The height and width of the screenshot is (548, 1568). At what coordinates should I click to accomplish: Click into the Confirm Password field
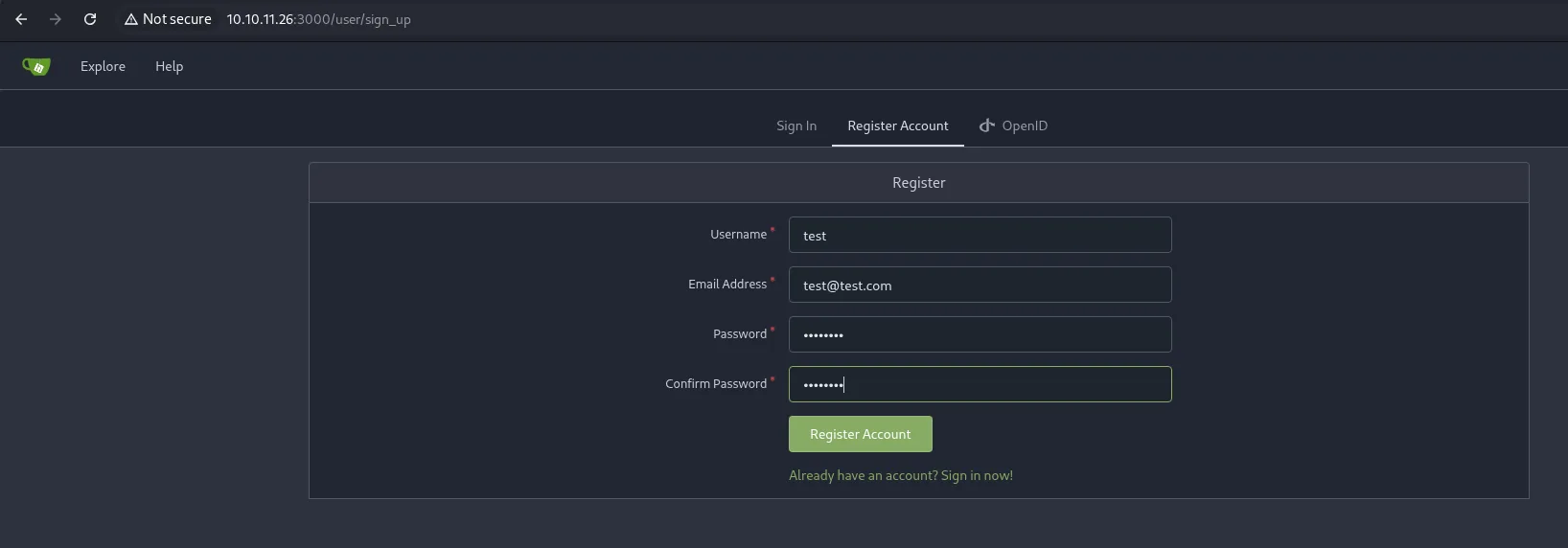(x=980, y=384)
